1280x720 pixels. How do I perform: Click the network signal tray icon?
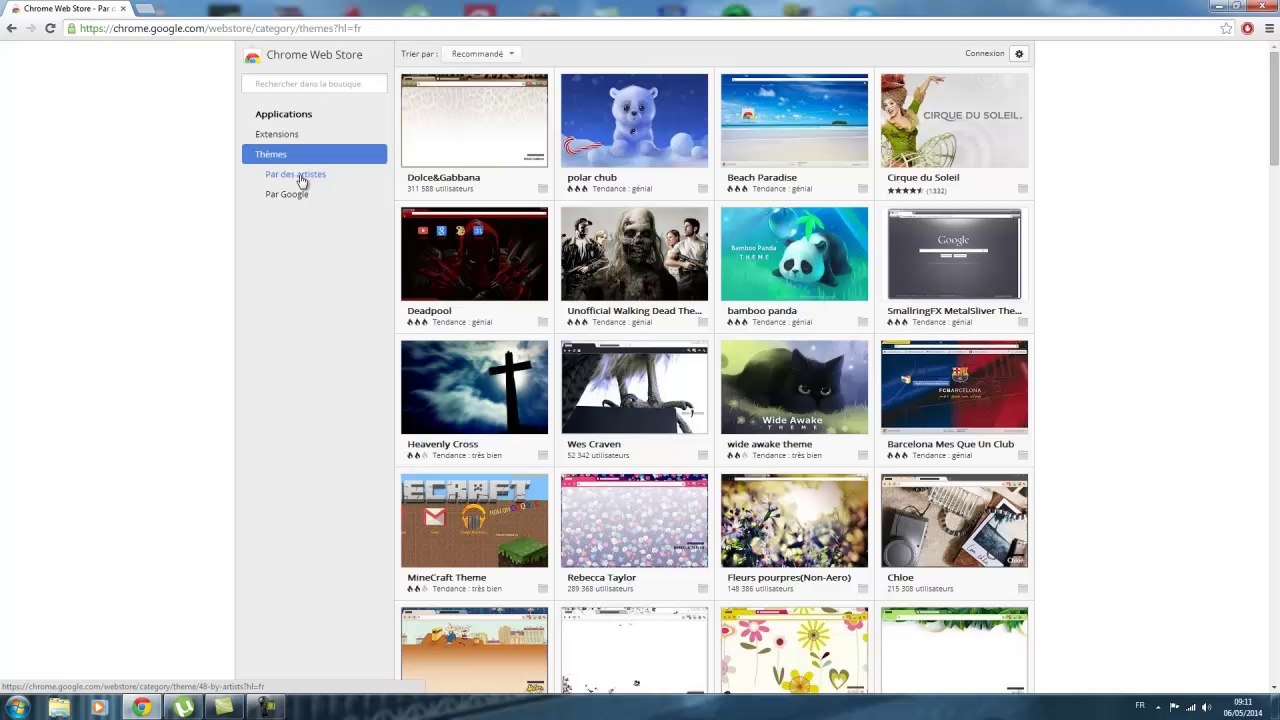click(x=1191, y=706)
